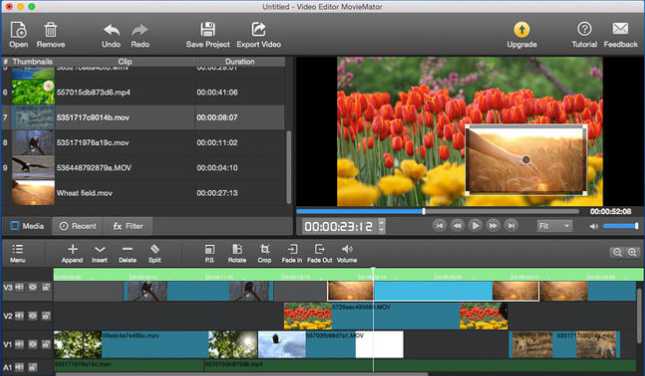Click the wheat overlay in preview
This screenshot has height=376, width=645.
(526, 160)
